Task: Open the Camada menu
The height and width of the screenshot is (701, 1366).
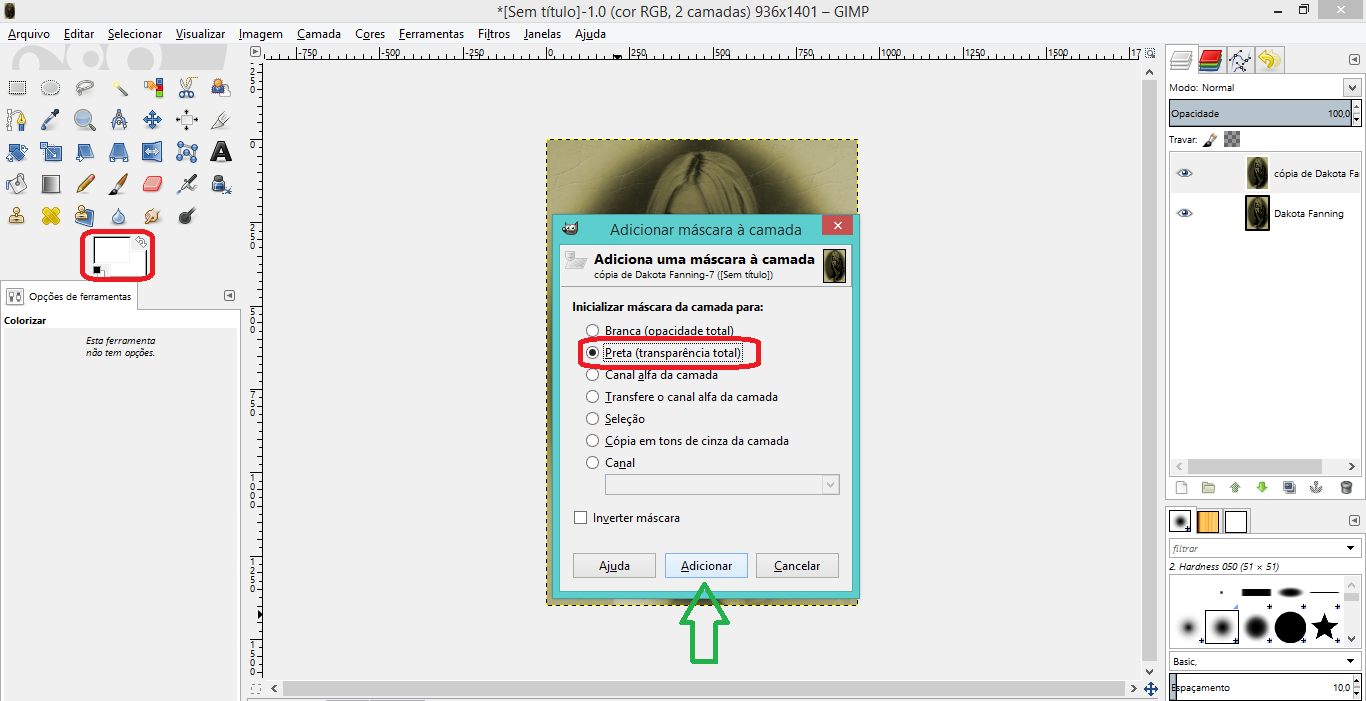Action: point(319,34)
